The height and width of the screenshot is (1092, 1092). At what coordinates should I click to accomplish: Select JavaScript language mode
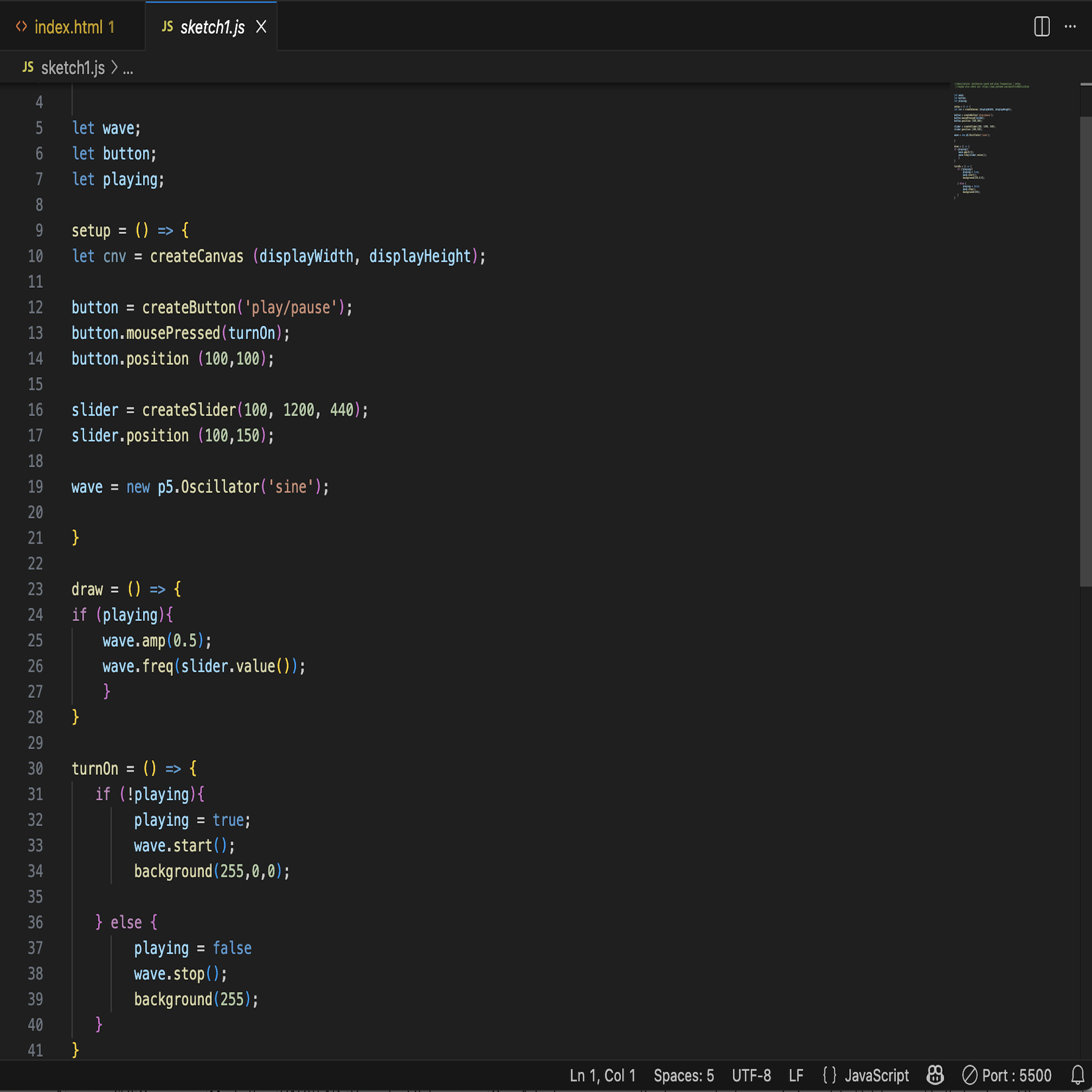(x=876, y=1075)
